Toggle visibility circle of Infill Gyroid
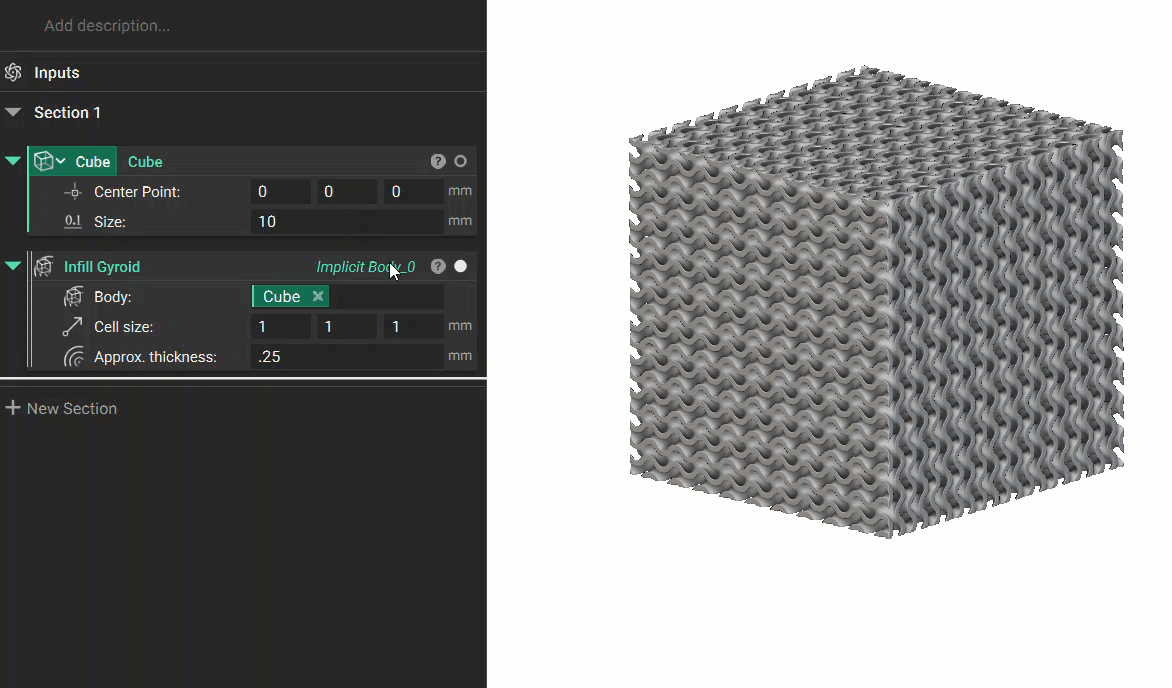Viewport: 1172px width, 688px height. click(460, 266)
